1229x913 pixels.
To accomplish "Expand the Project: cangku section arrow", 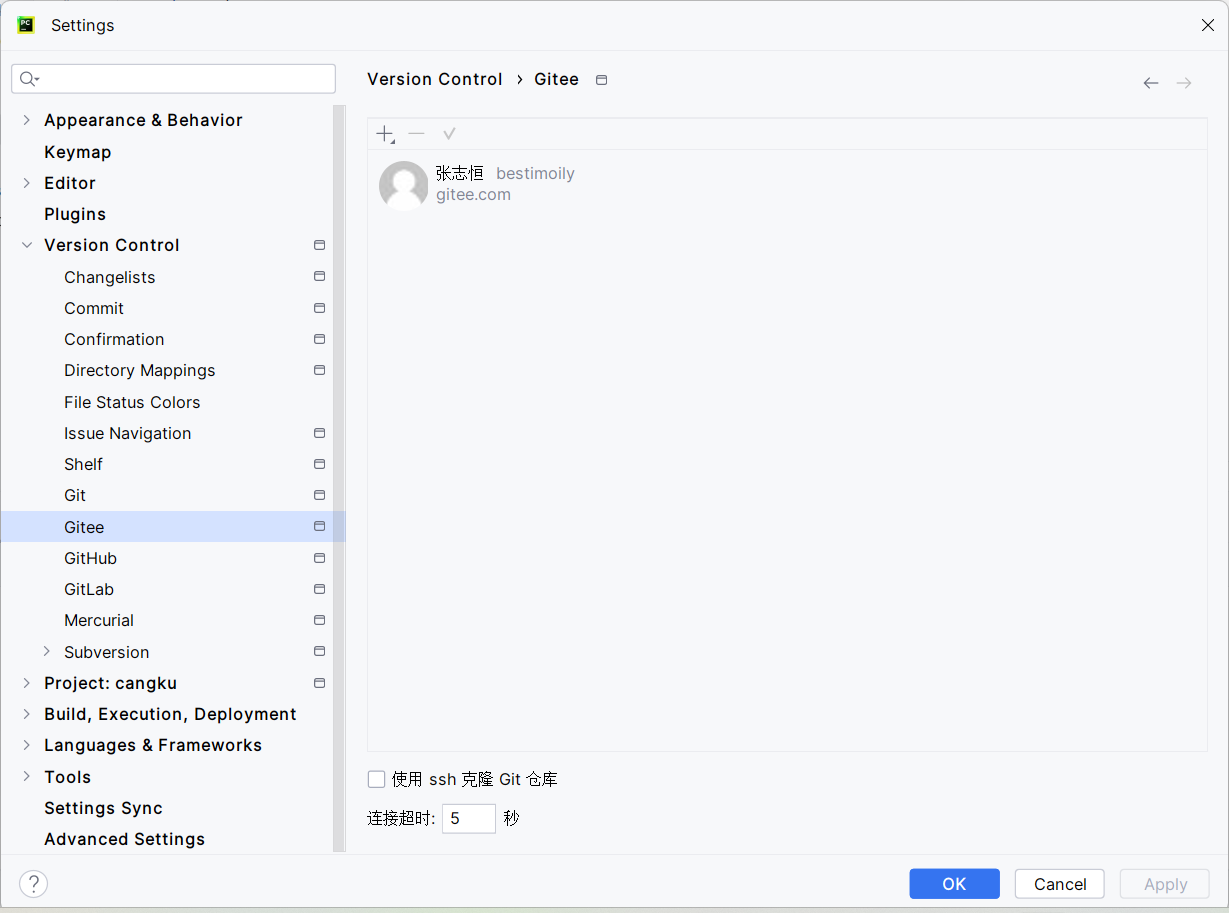I will (26, 683).
